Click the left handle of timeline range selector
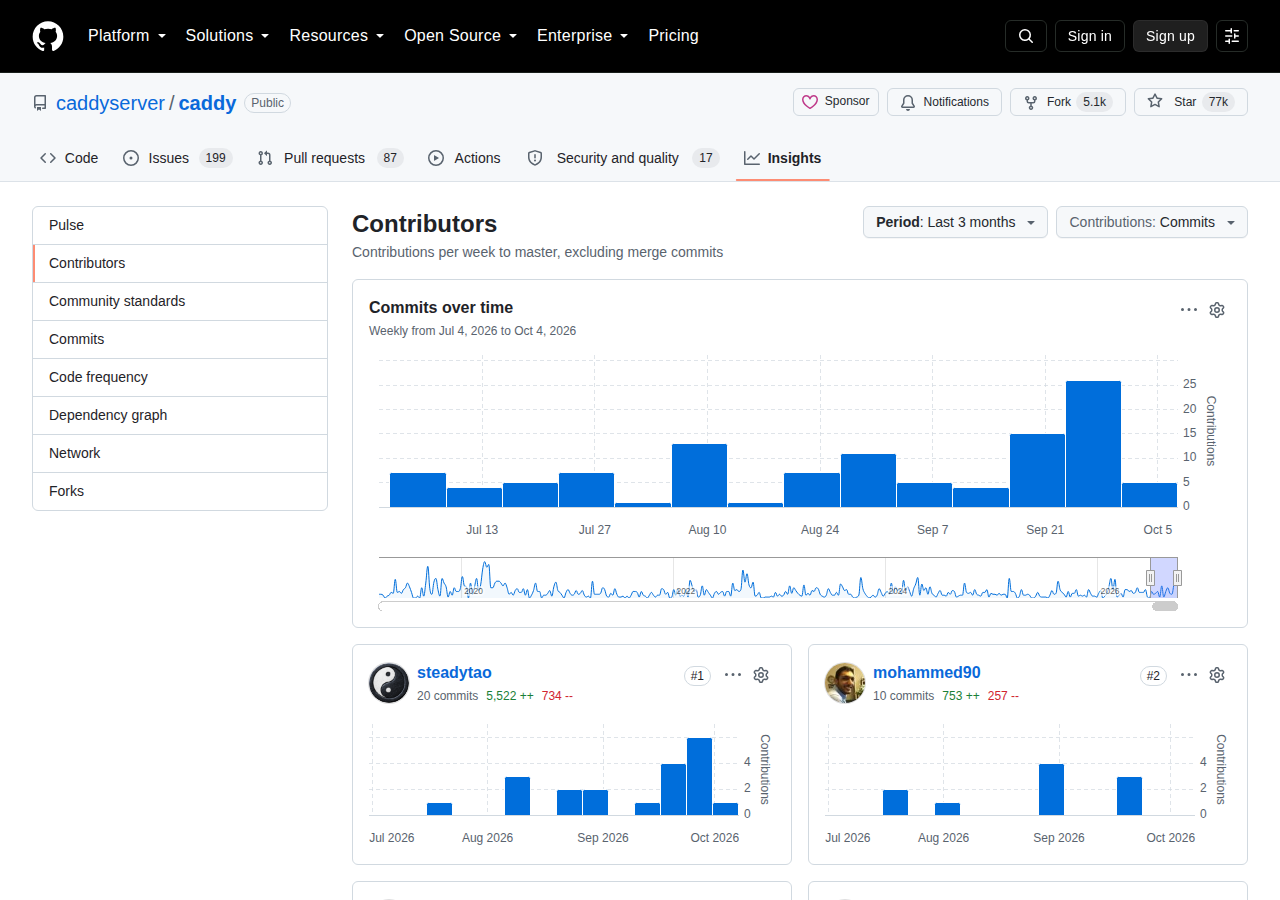This screenshot has height=900, width=1280. click(x=1150, y=578)
